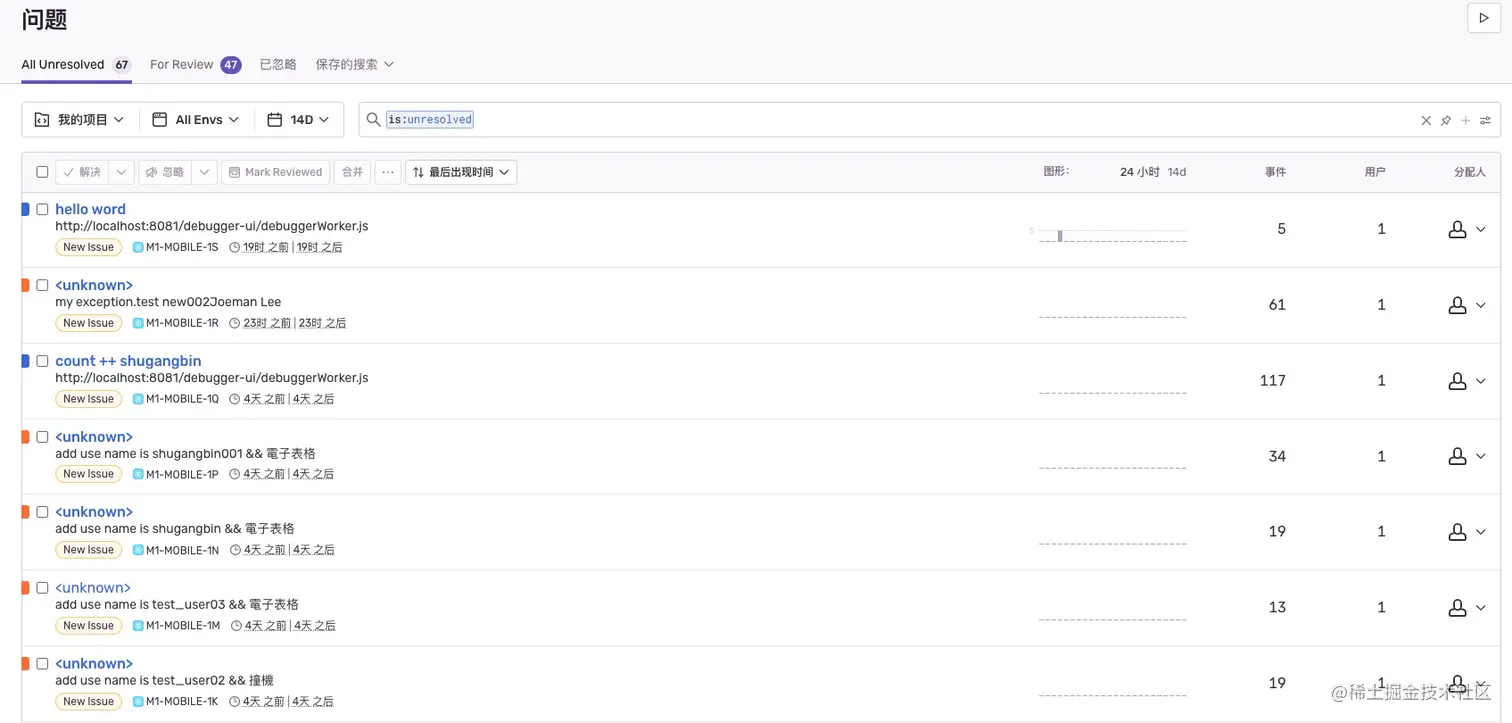Open search builder sliders icon
The width and height of the screenshot is (1512, 723).
click(1485, 120)
